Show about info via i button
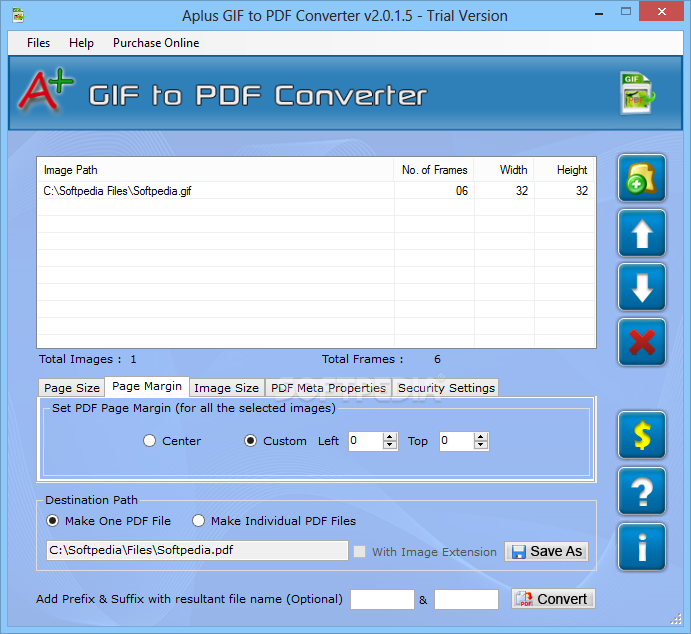The width and height of the screenshot is (691, 634). point(642,547)
